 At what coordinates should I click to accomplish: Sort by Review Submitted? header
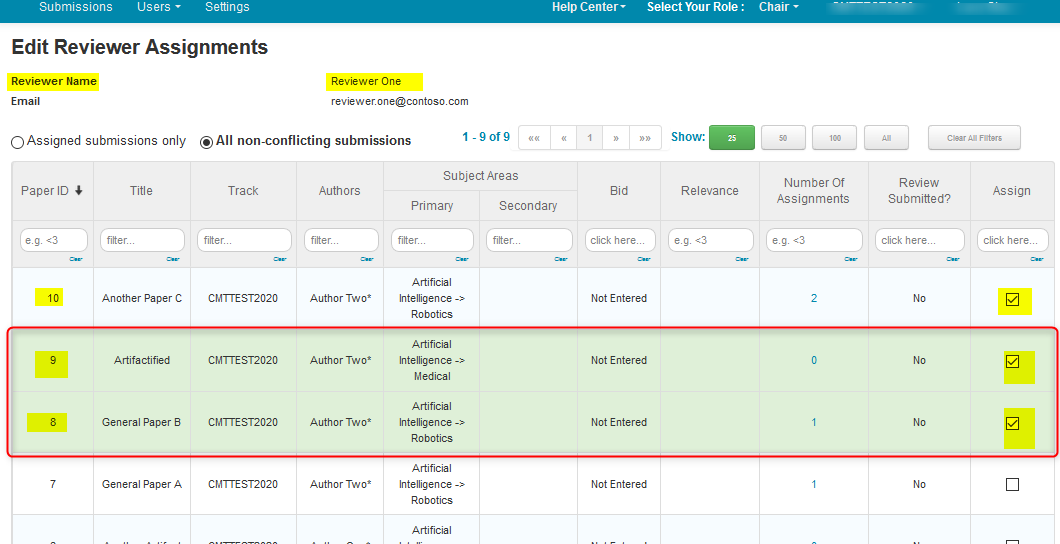pyautogui.click(x=919, y=191)
